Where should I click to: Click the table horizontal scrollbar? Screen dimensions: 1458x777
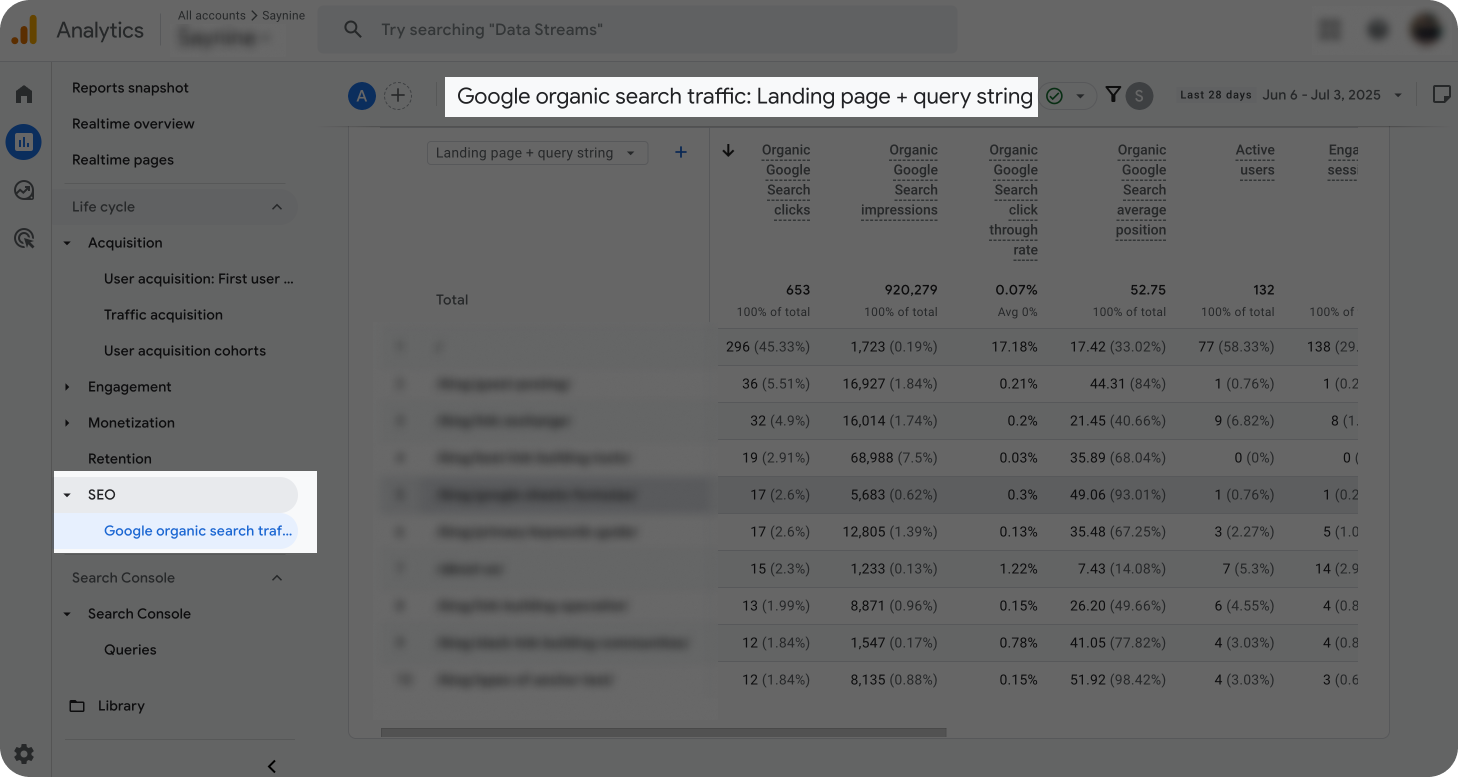click(663, 733)
